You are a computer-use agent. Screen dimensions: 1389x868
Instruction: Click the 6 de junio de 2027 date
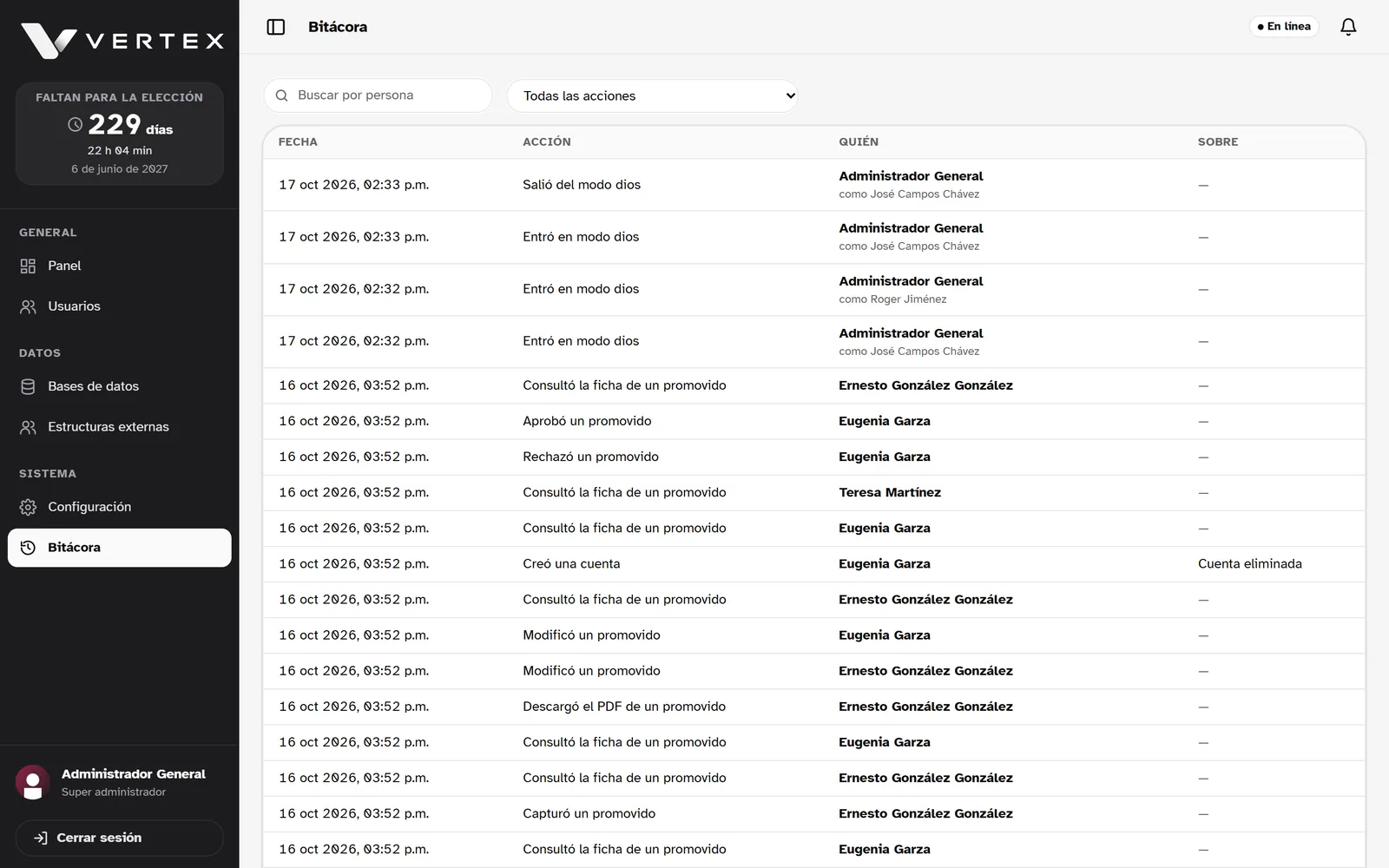tap(120, 169)
